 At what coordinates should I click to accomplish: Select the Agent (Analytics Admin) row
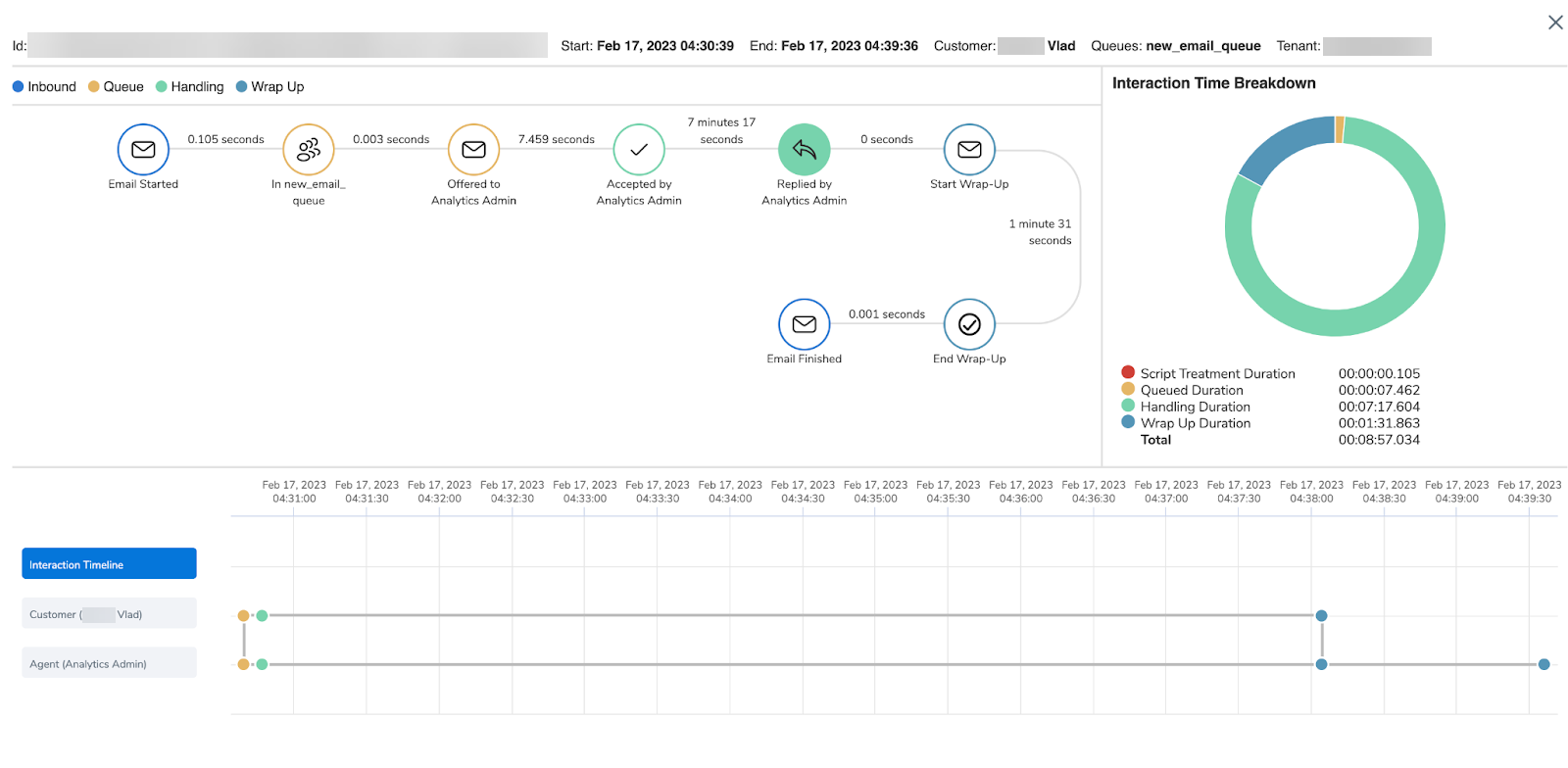coord(109,662)
